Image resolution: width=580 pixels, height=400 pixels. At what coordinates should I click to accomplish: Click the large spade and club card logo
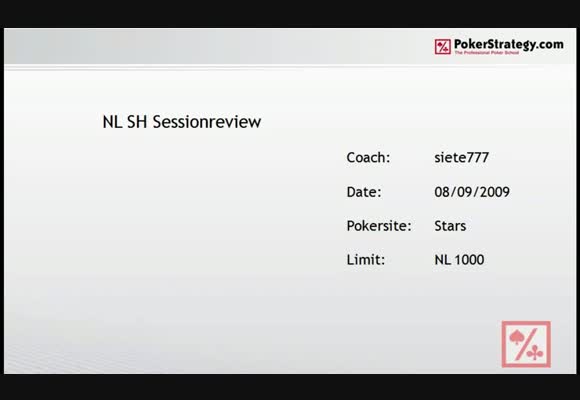pos(526,344)
